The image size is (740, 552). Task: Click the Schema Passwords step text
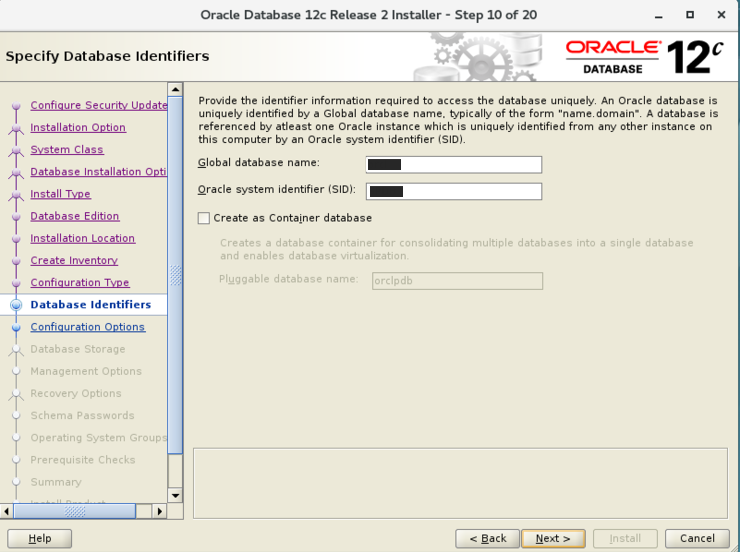(x=83, y=416)
